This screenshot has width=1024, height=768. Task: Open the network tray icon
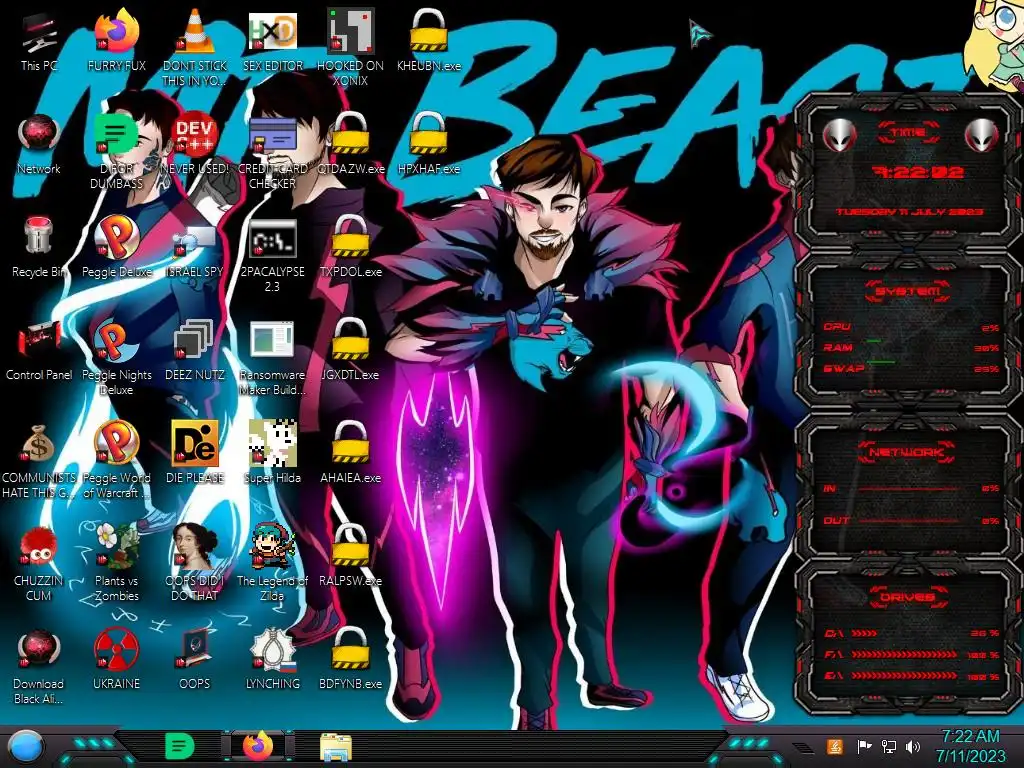pyautogui.click(x=889, y=747)
